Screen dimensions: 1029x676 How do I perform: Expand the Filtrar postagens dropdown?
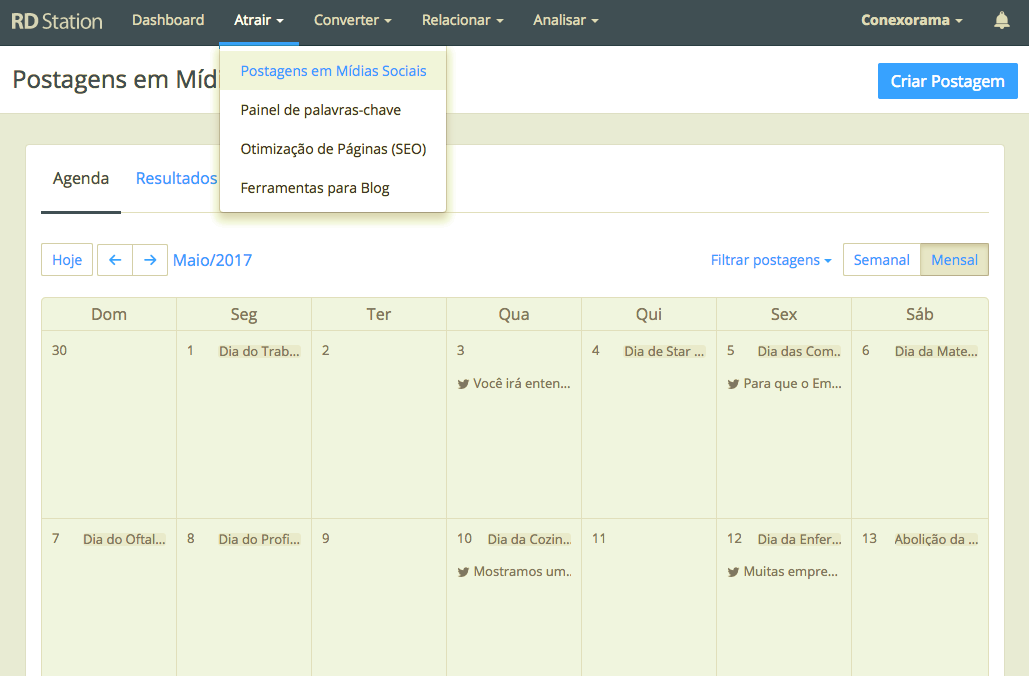click(771, 260)
